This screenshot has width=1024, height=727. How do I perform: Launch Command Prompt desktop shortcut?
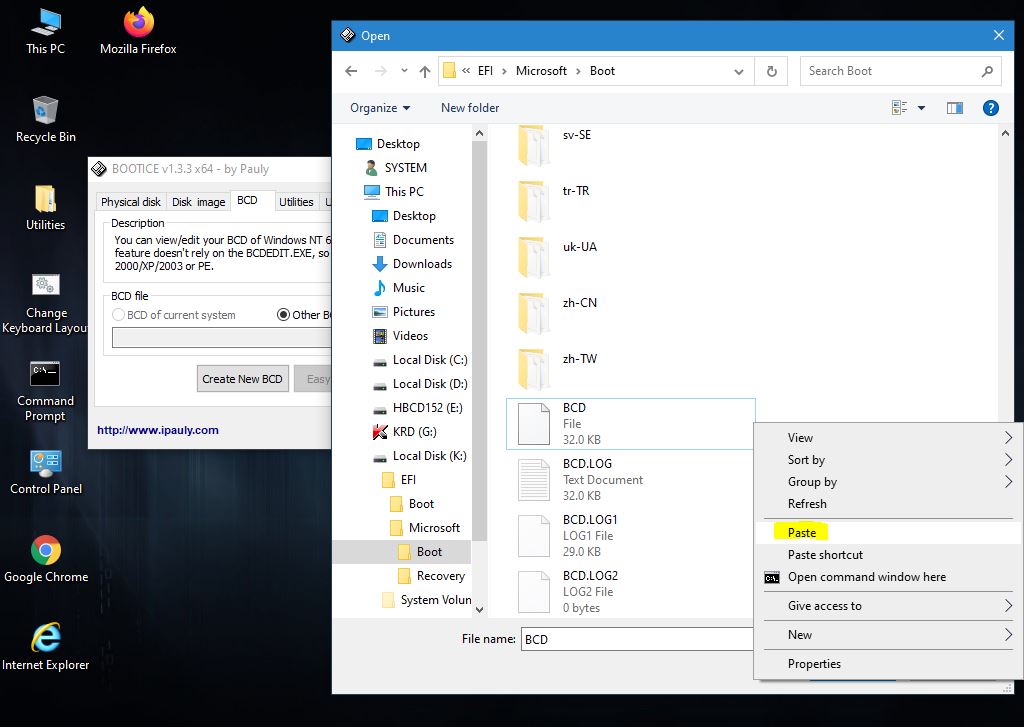[x=45, y=390]
